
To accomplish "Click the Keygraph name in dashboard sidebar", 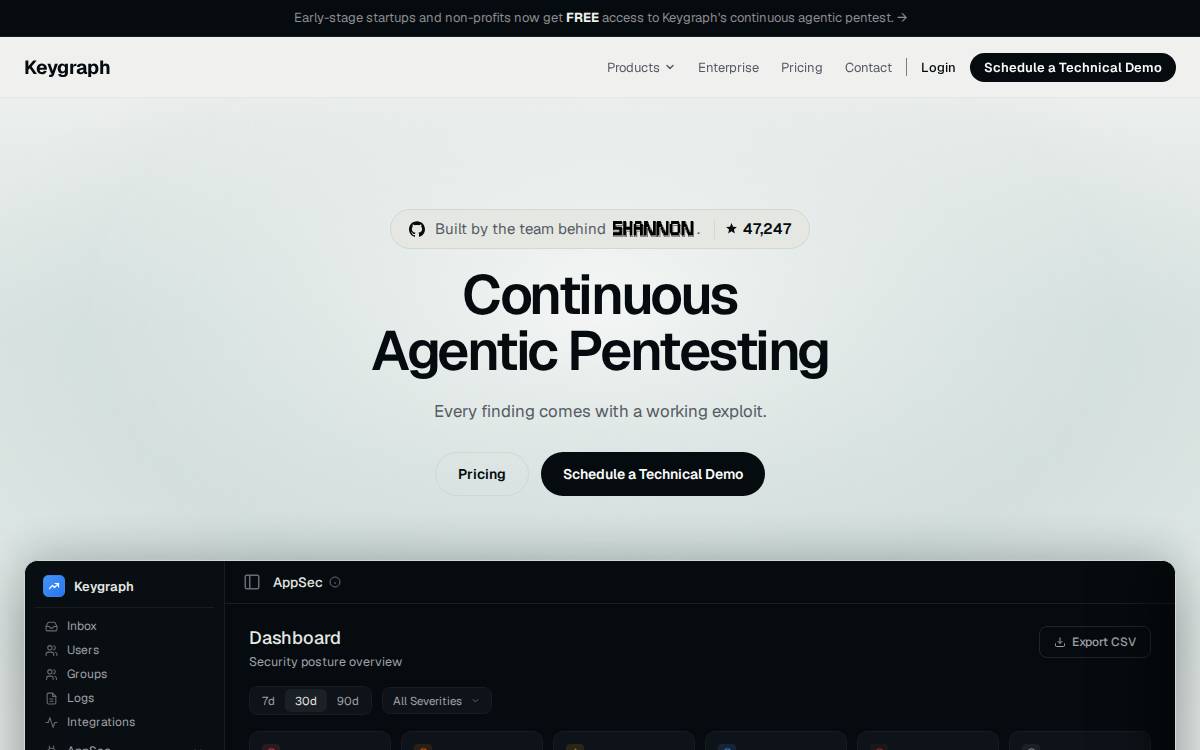I will 104,587.
